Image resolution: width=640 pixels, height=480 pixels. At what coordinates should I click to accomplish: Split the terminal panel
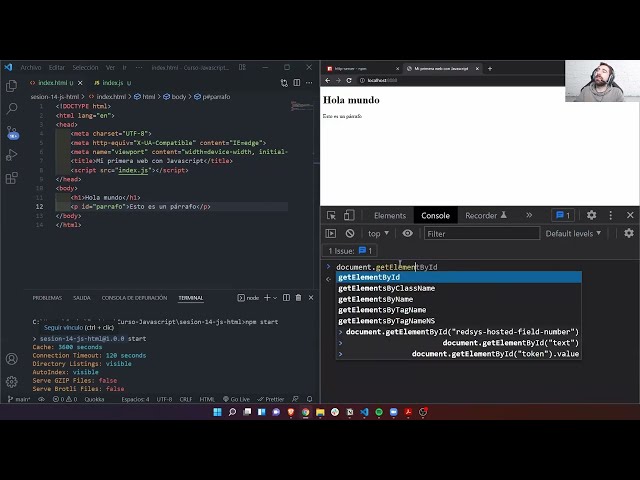[x=287, y=298]
